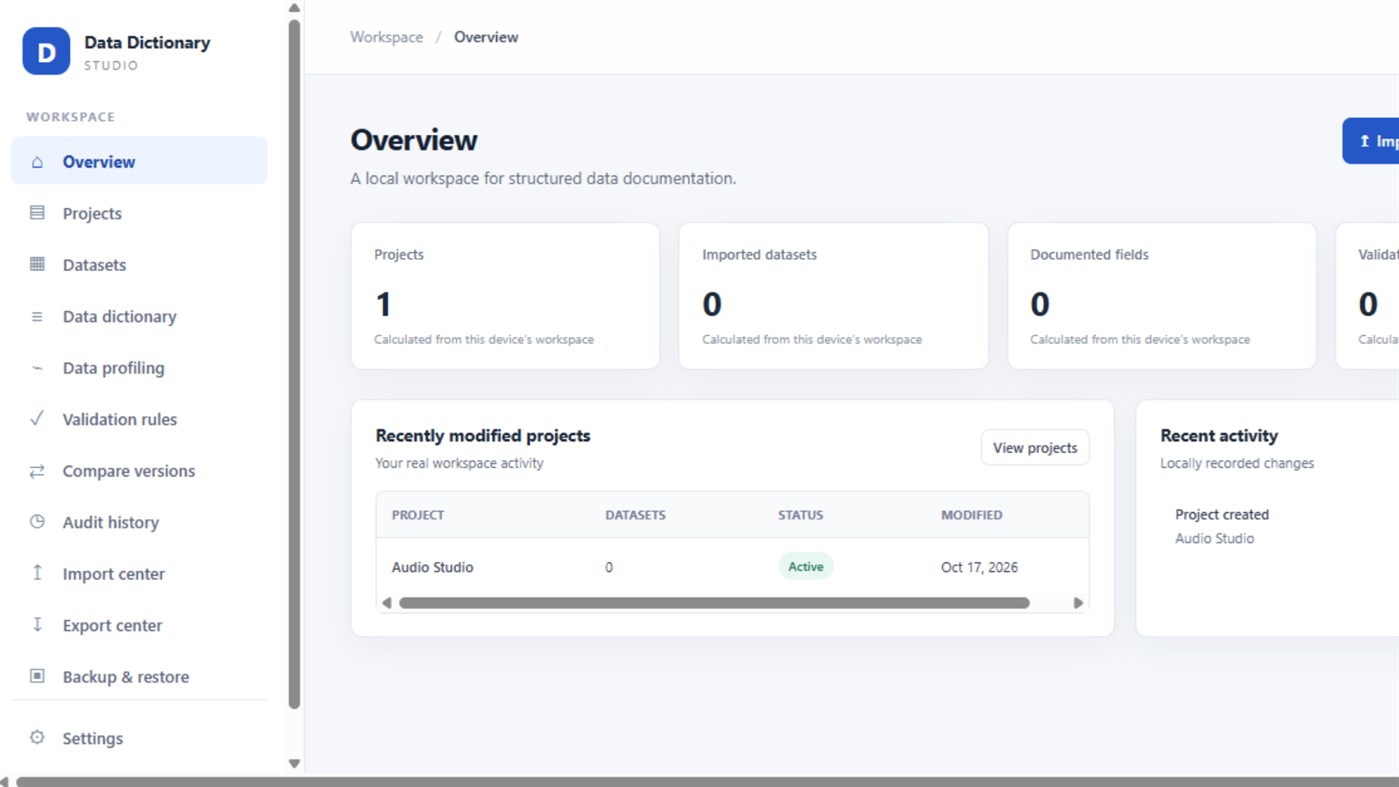Click the Data profiling icon in sidebar
The image size is (1399, 787).
[x=37, y=367]
